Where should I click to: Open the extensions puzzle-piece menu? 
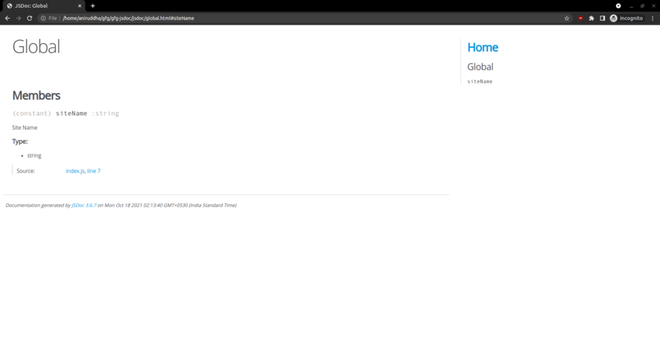591,18
